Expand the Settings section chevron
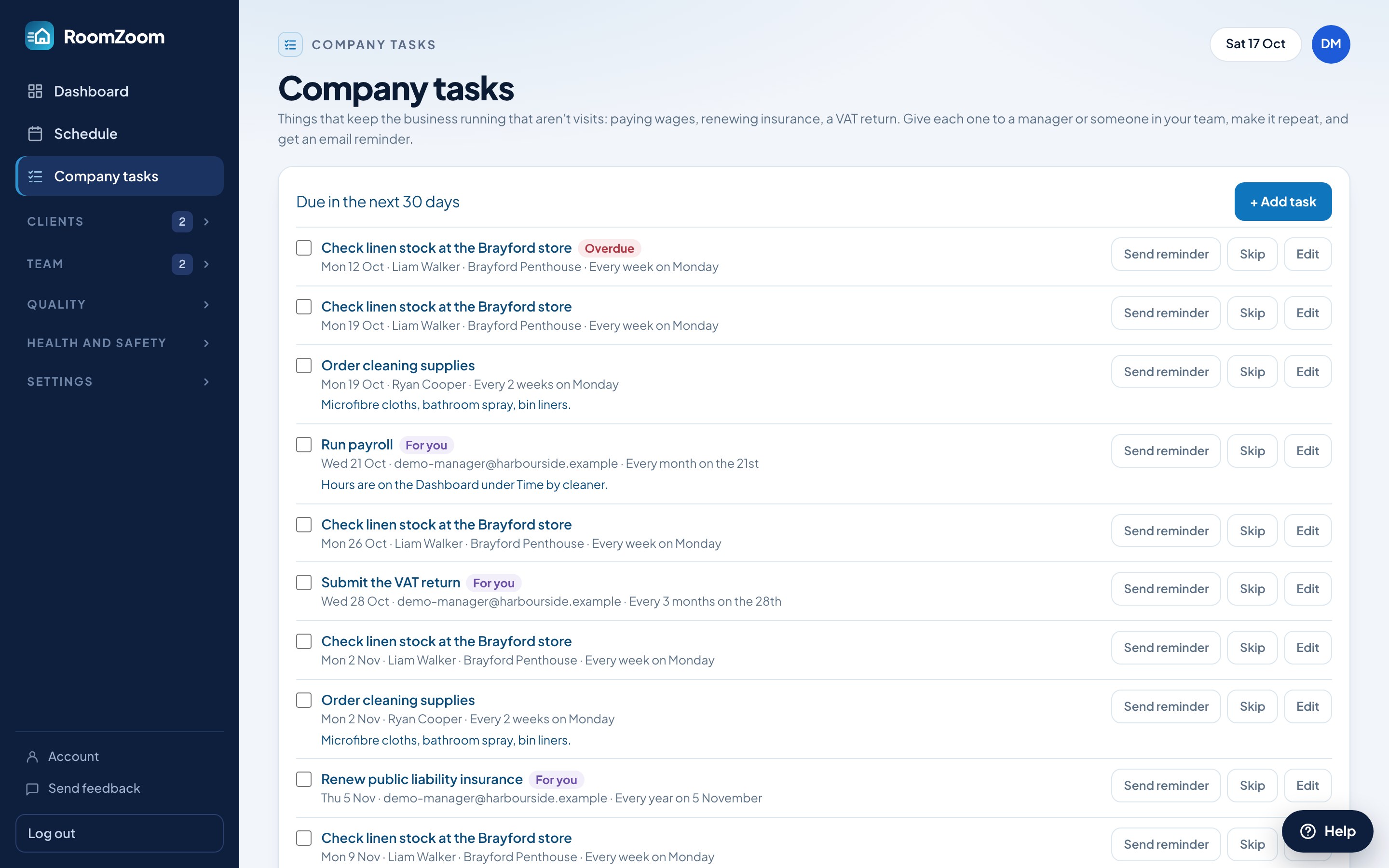The height and width of the screenshot is (868, 1389). [x=206, y=382]
